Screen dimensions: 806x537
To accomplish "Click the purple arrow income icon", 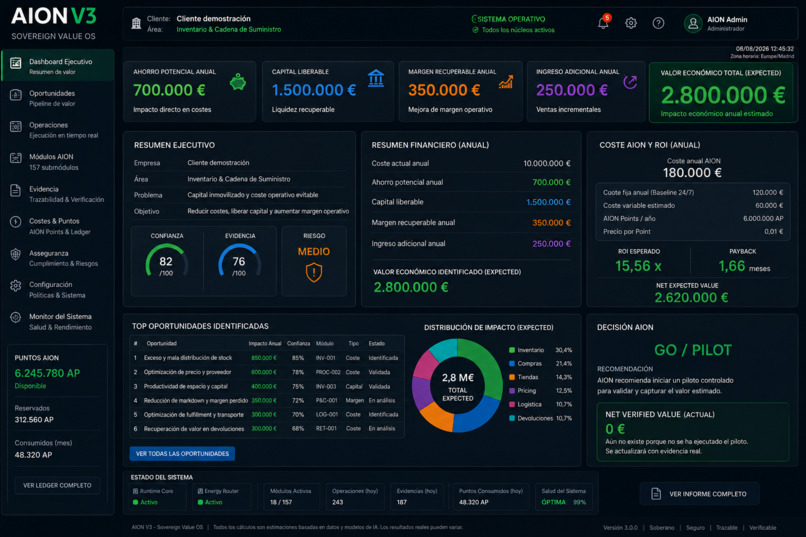I will (x=630, y=82).
